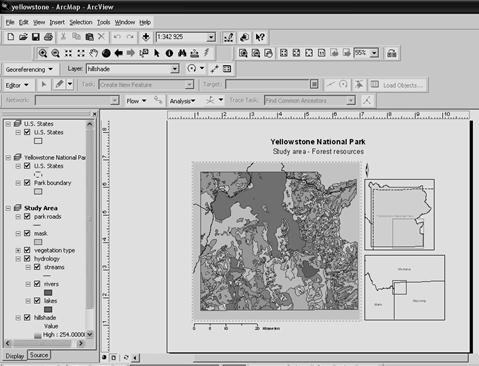Open the Find binoculars tool
The image size is (479, 366).
coord(182,53)
